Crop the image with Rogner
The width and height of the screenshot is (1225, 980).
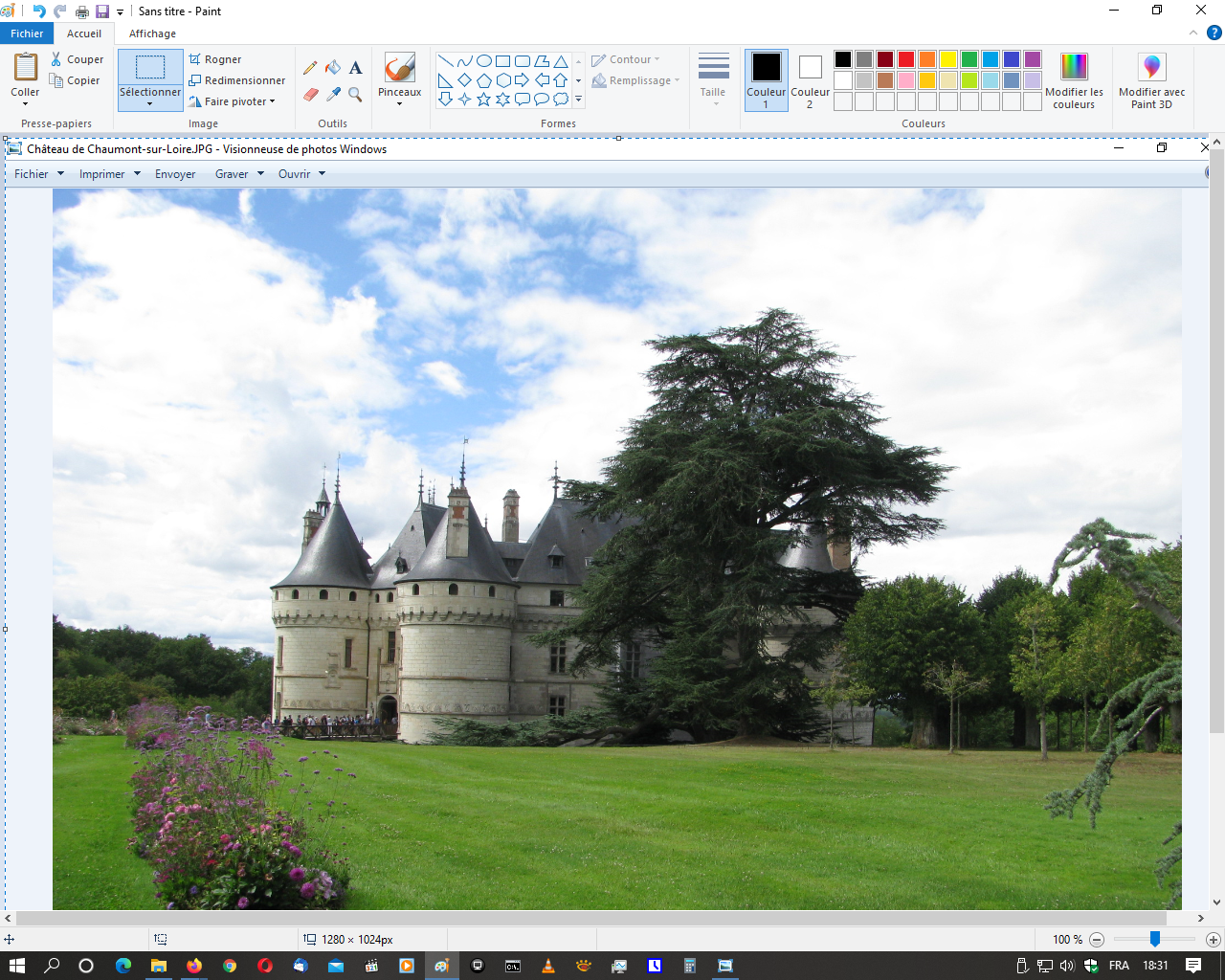tap(215, 59)
